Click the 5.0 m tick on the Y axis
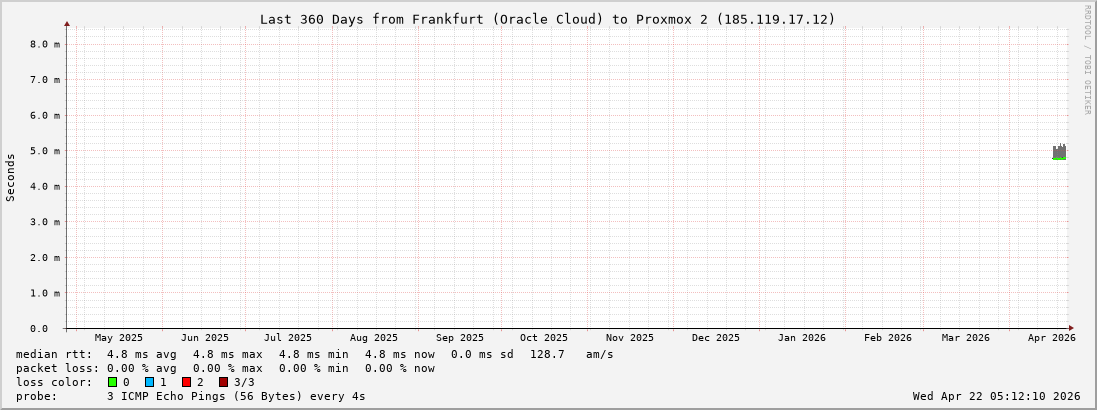This screenshot has height=410, width=1097. [x=45, y=151]
